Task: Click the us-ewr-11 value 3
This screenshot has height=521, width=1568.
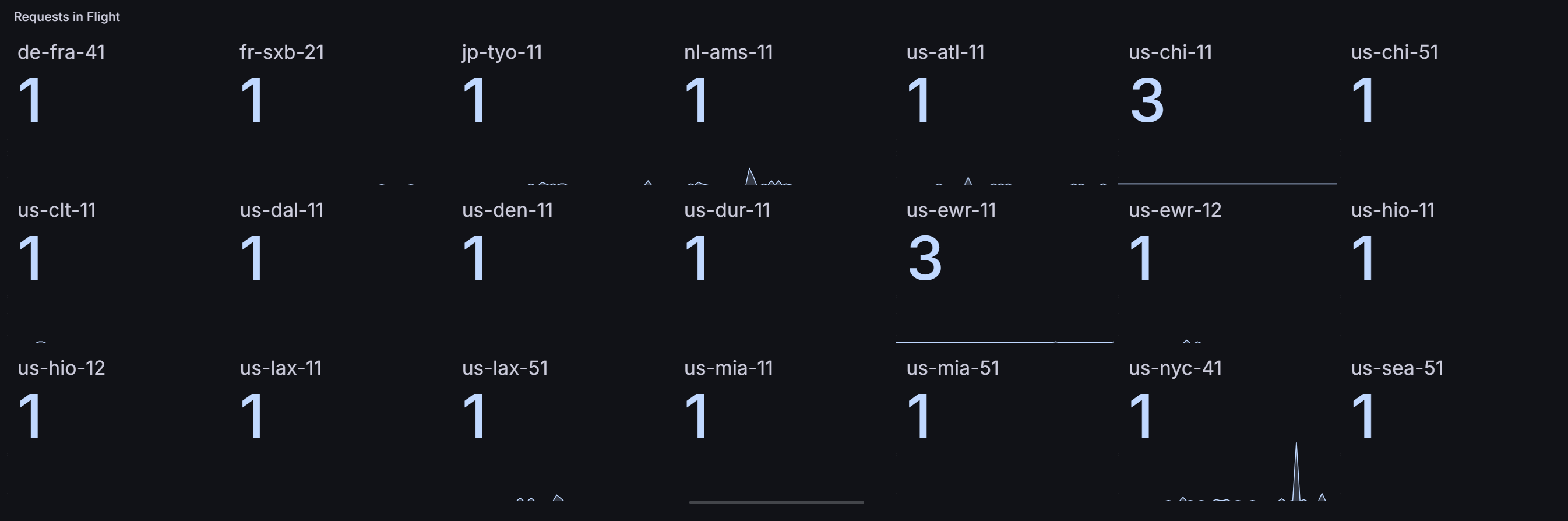Action: 925,259
